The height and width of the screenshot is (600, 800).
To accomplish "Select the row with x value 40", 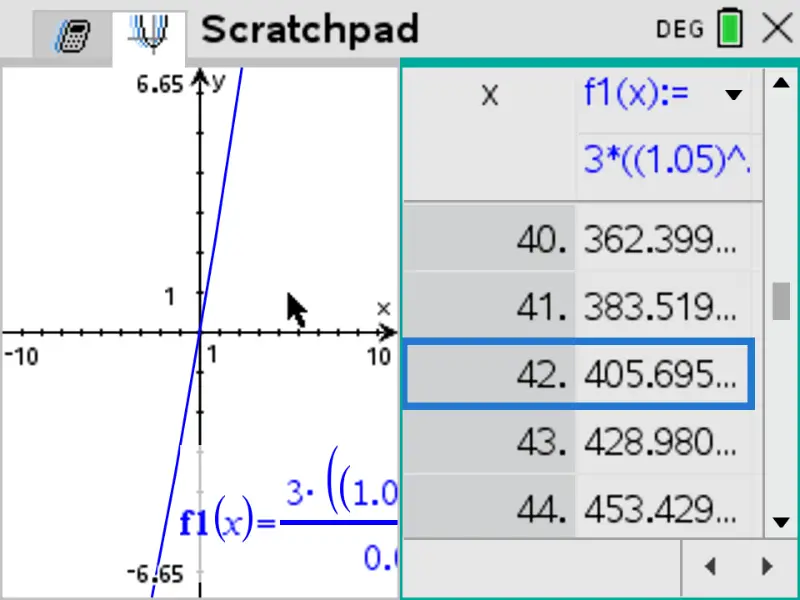I will 490,240.
